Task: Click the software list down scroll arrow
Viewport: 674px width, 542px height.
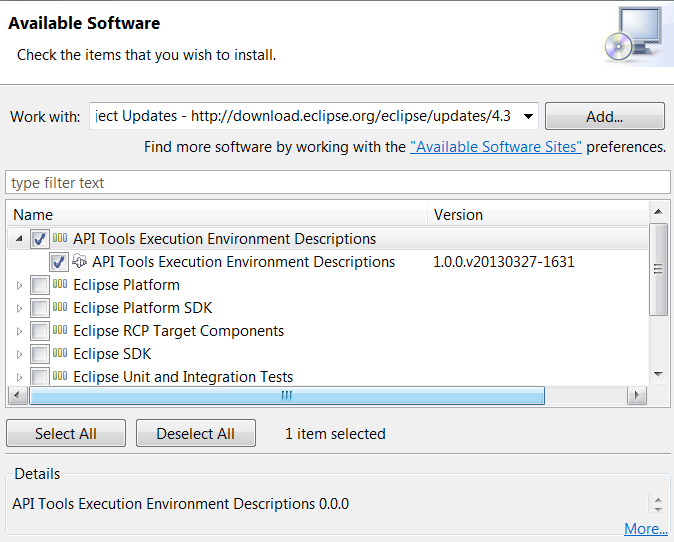Action: pos(658,375)
